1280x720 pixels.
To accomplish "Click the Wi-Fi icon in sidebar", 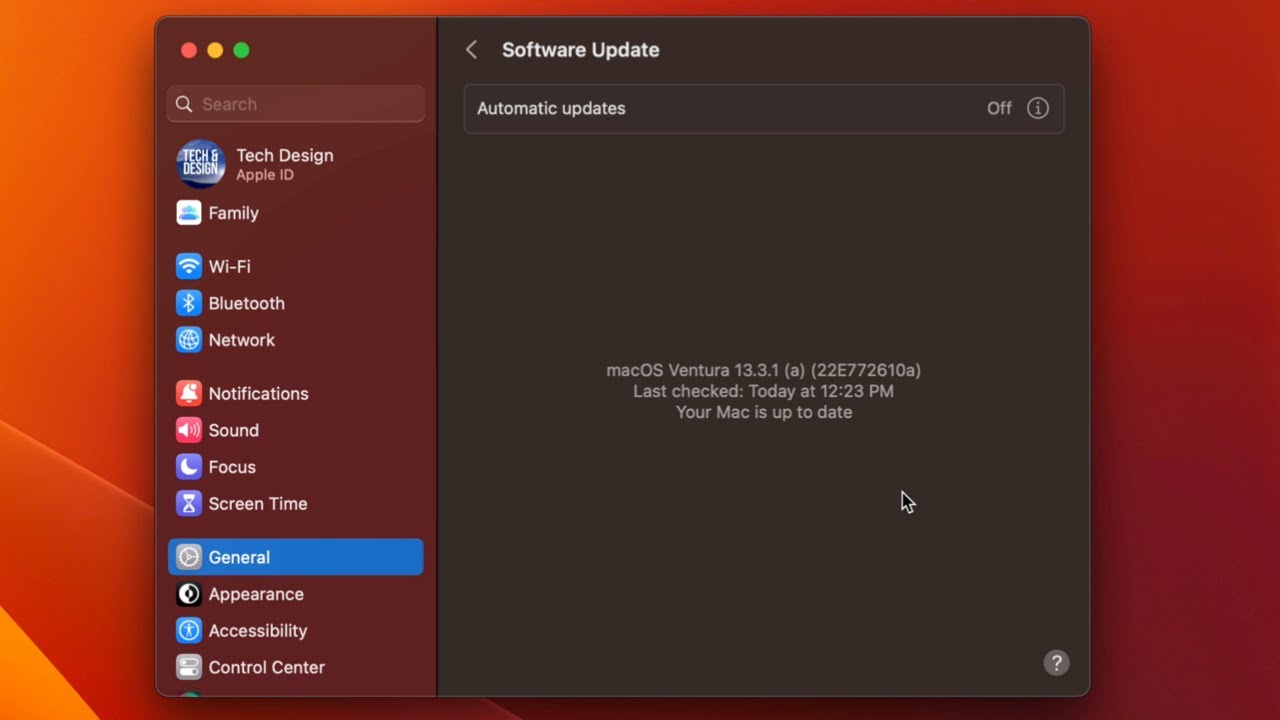I will 188,266.
